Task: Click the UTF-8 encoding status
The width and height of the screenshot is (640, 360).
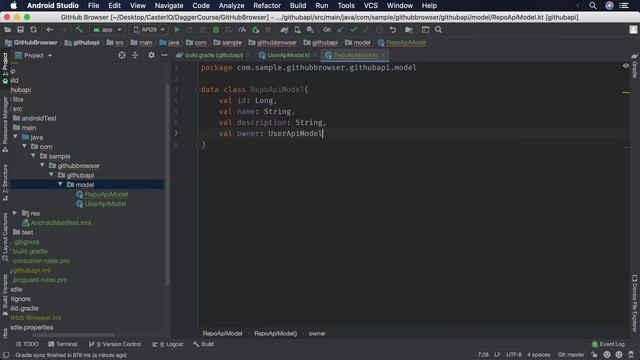Action: coord(513,354)
